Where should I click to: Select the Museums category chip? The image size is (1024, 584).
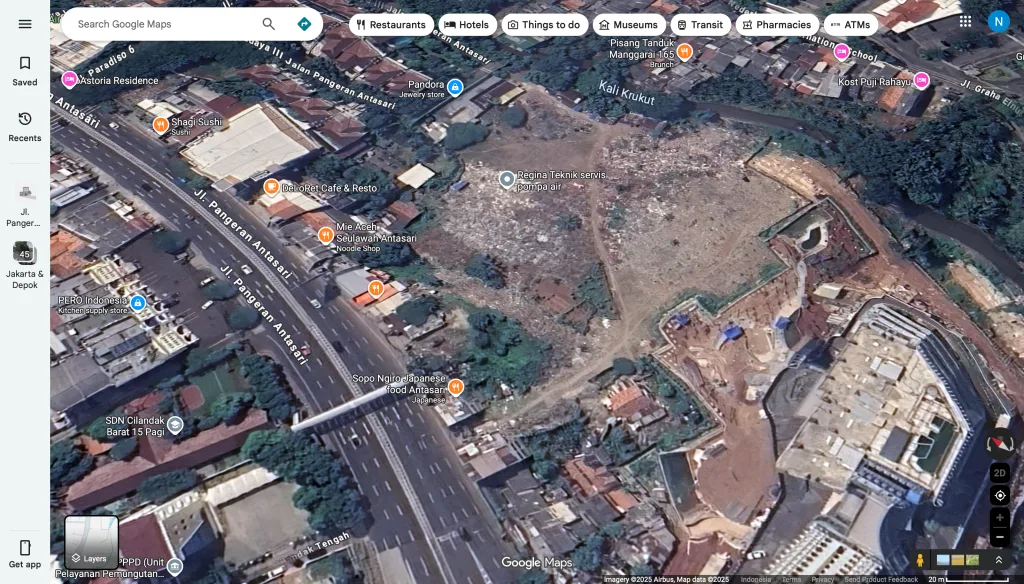[628, 24]
